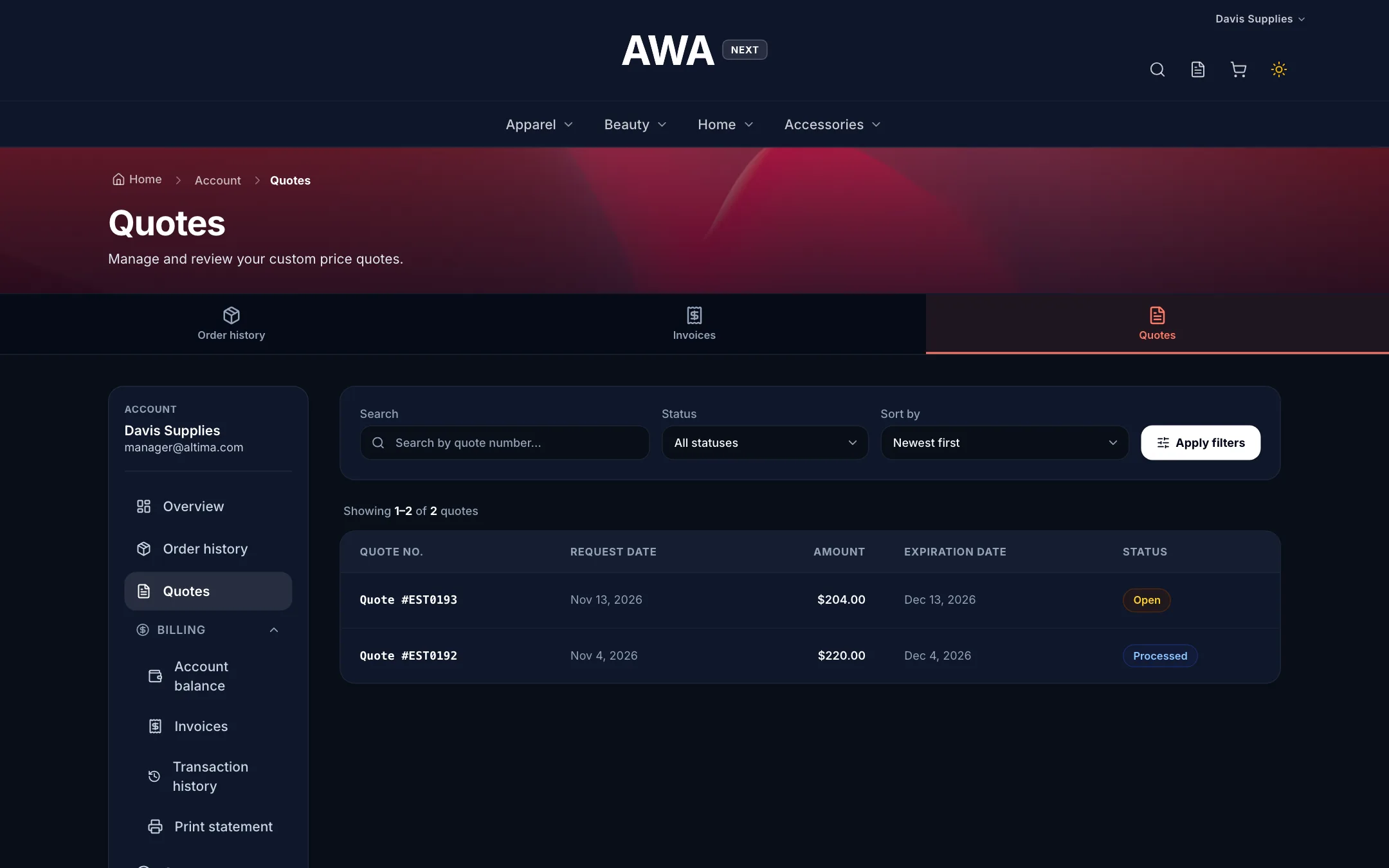Switch to the Order history tab
1389x868 pixels.
(232, 324)
